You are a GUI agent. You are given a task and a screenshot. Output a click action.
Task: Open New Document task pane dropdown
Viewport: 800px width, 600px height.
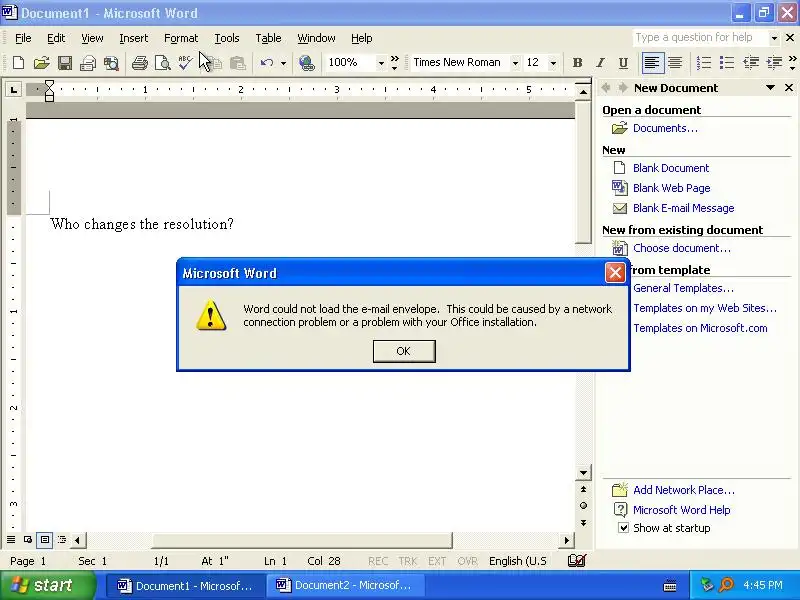pyautogui.click(x=770, y=88)
